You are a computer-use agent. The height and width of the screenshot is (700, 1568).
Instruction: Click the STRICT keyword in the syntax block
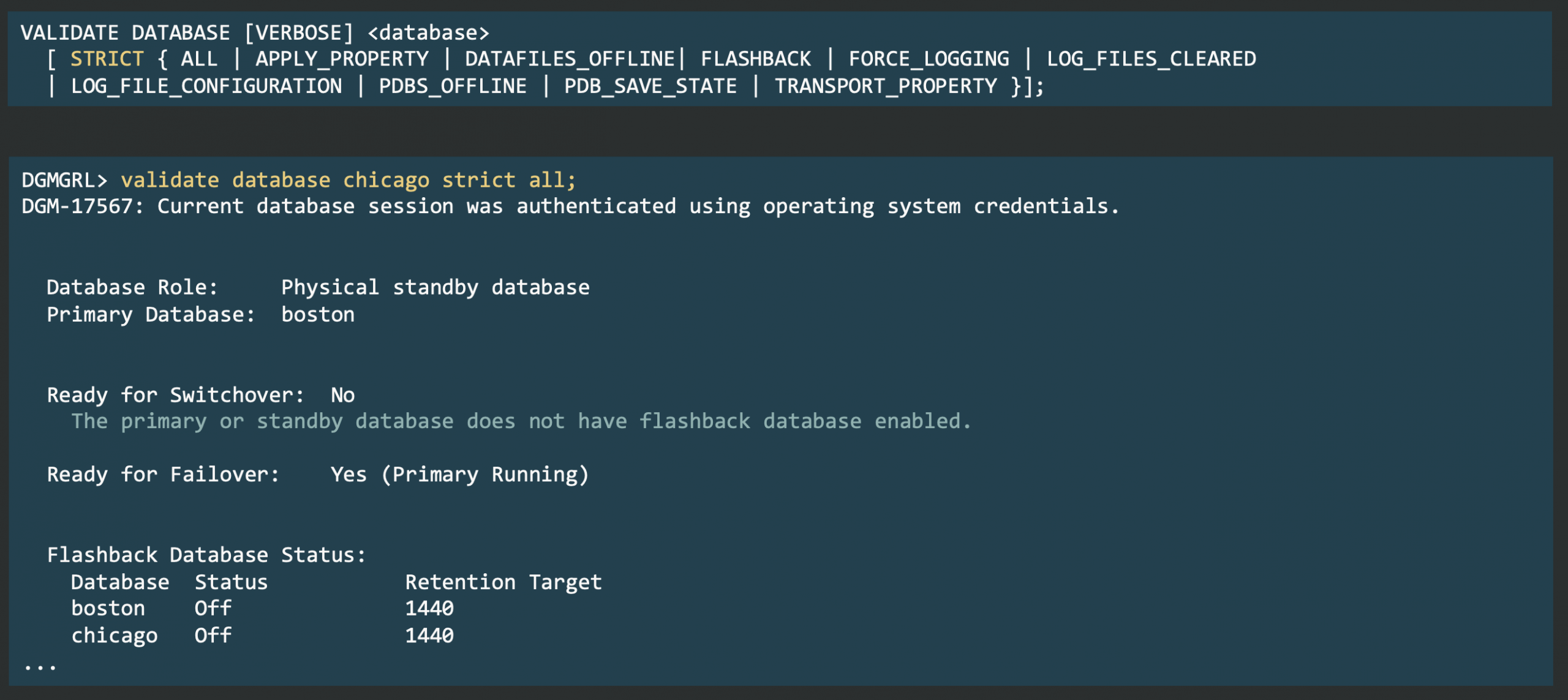click(x=107, y=59)
